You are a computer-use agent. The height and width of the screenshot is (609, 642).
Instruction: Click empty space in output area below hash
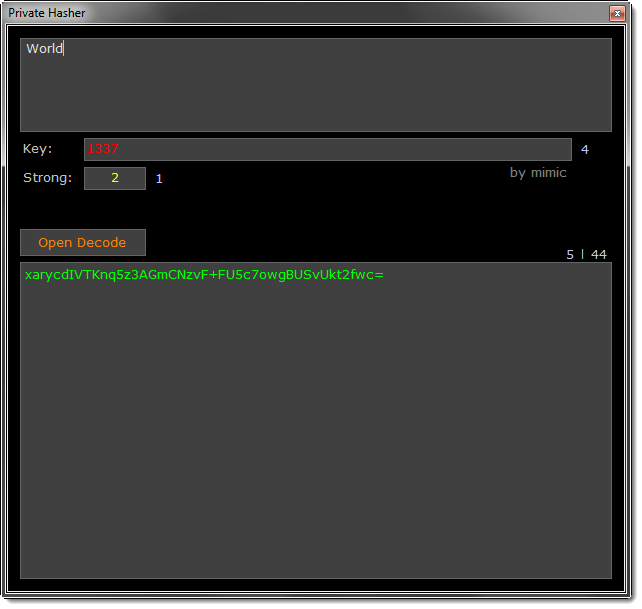point(315,430)
